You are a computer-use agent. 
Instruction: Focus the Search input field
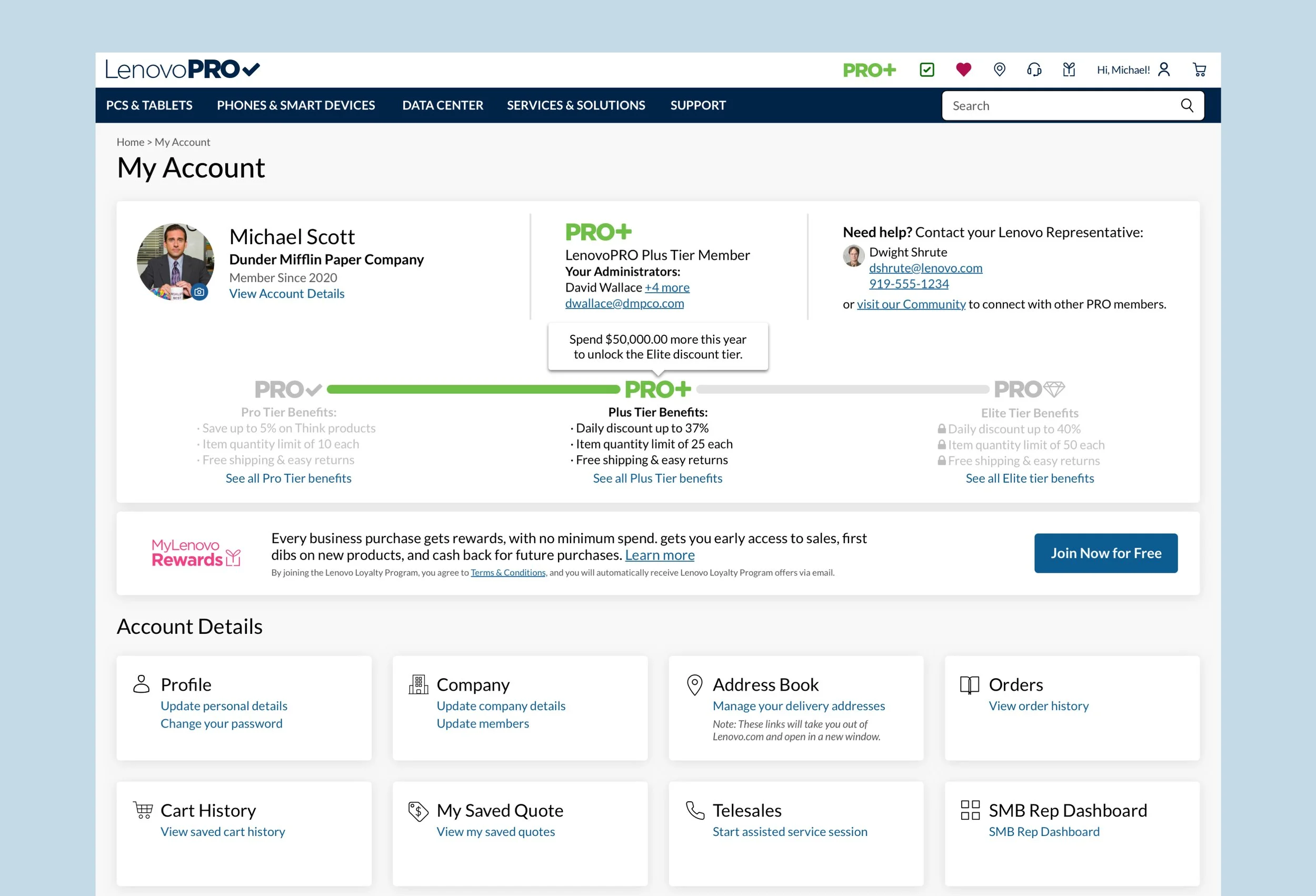(x=1072, y=105)
